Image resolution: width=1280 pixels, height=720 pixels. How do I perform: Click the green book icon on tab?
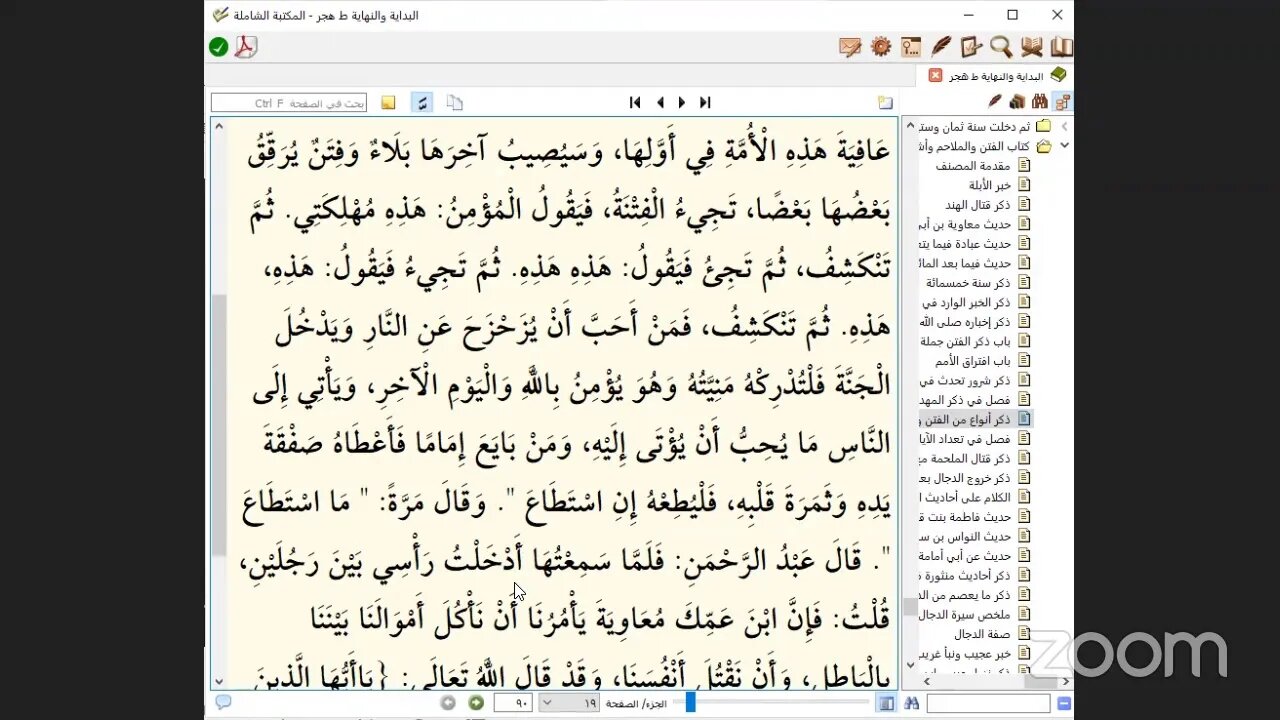[x=1058, y=75]
